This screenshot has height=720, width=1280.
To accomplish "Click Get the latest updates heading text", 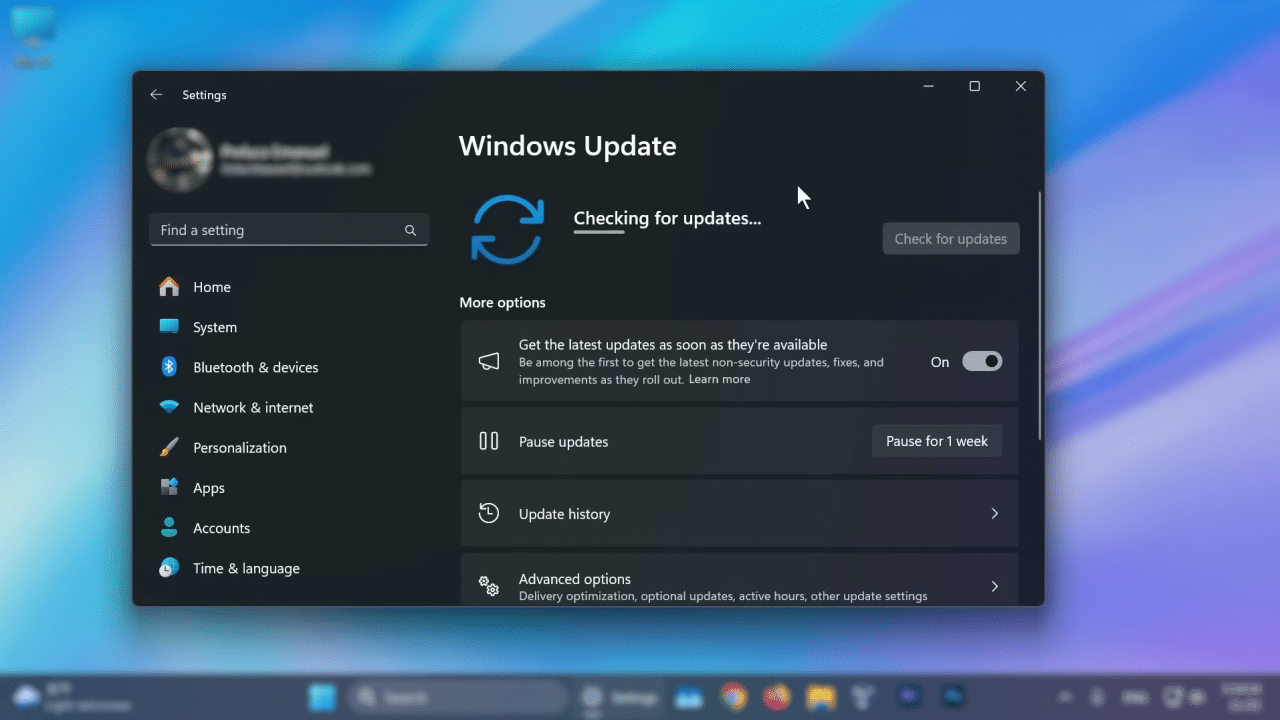I will (x=673, y=344).
